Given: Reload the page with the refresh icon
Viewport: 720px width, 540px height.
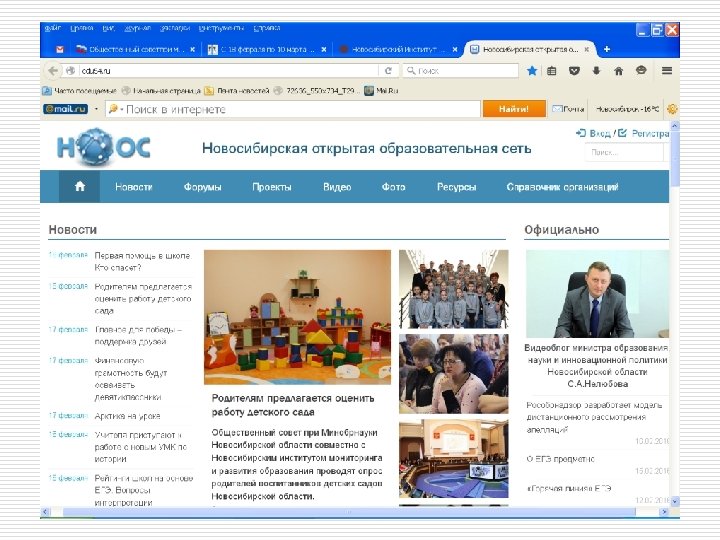Looking at the screenshot, I should [388, 71].
